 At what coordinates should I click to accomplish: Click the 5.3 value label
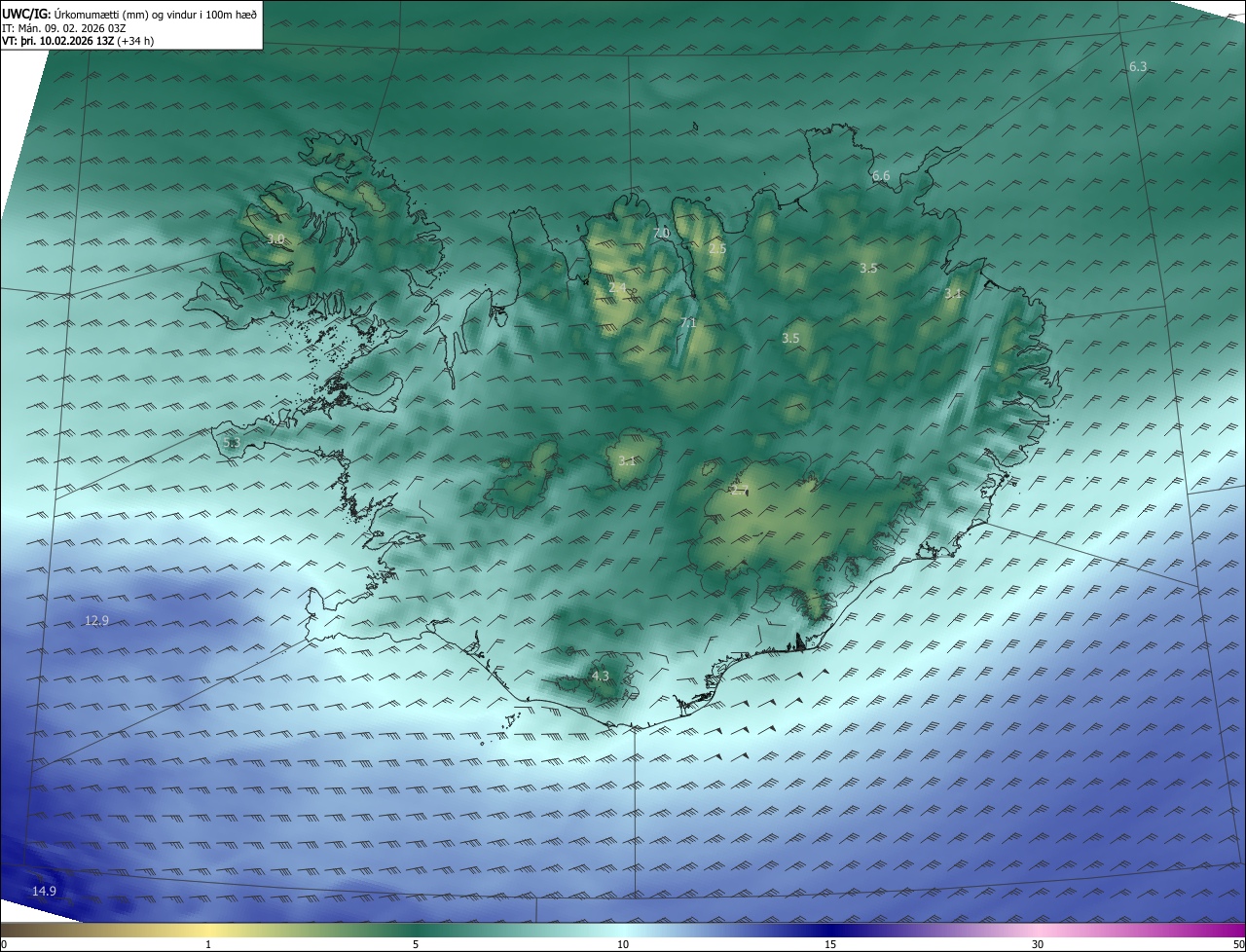[231, 443]
